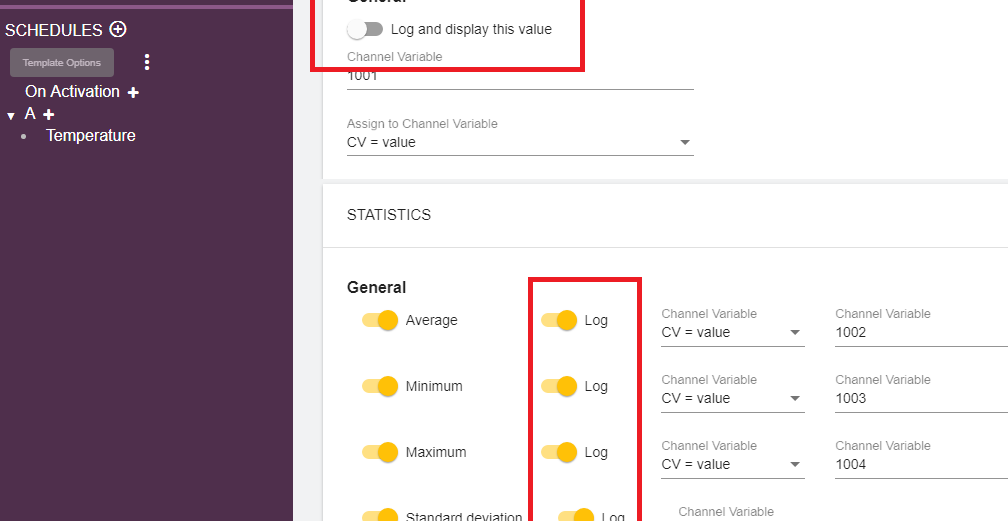Open the three-dot schedule options menu

point(147,62)
